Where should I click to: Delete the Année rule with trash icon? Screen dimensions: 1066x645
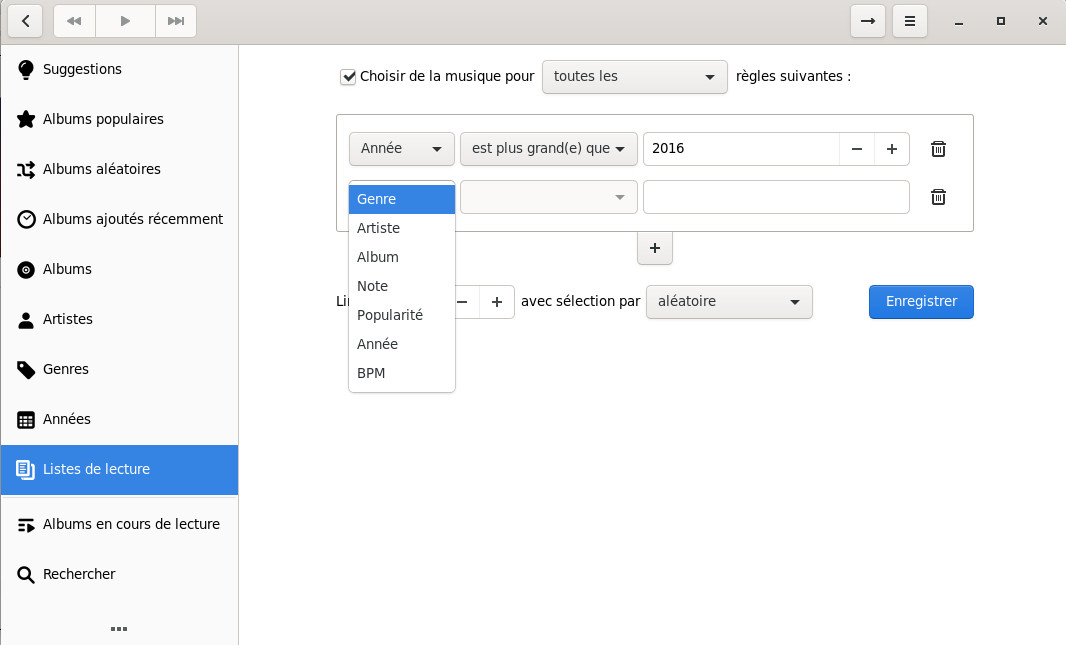click(938, 149)
